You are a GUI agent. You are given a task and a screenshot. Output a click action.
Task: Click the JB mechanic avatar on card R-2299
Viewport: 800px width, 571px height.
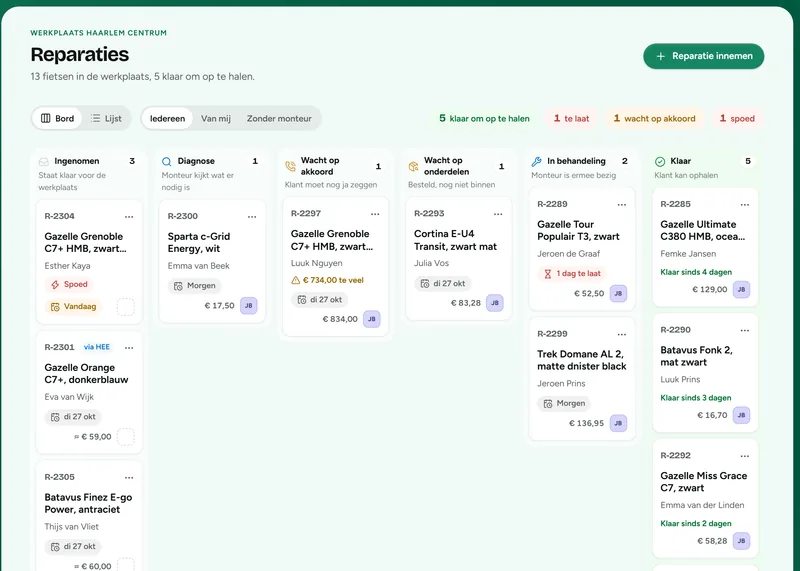pos(618,423)
